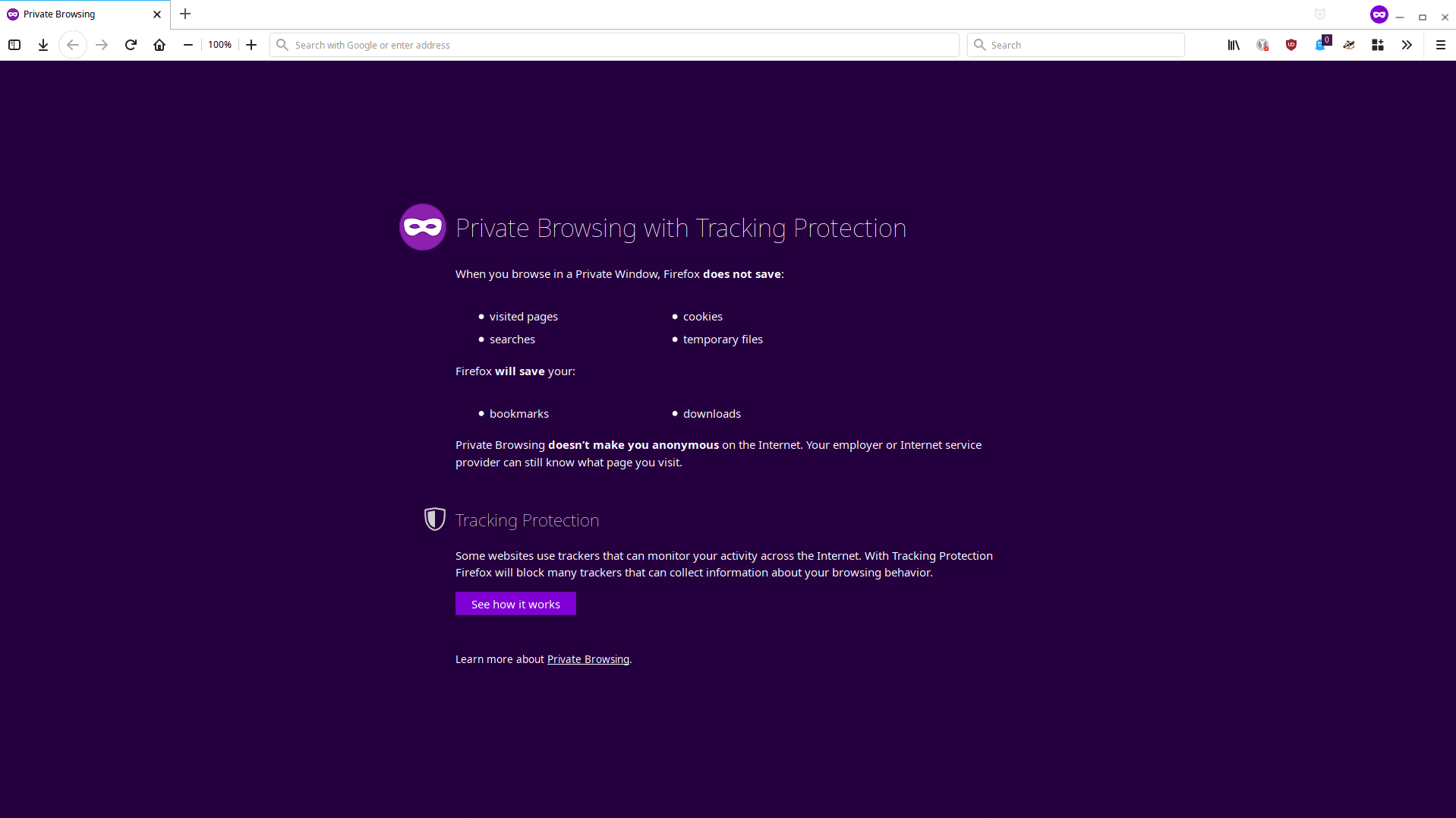Open the hamburger application menu

click(x=1440, y=45)
